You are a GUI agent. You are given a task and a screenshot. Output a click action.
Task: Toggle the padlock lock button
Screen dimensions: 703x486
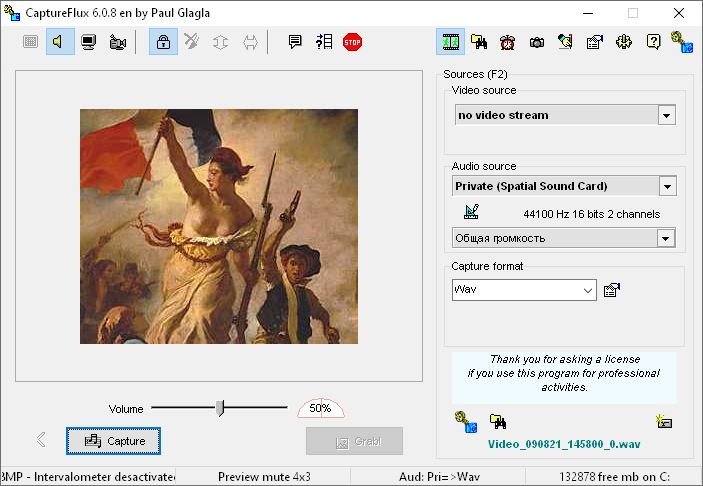(163, 42)
